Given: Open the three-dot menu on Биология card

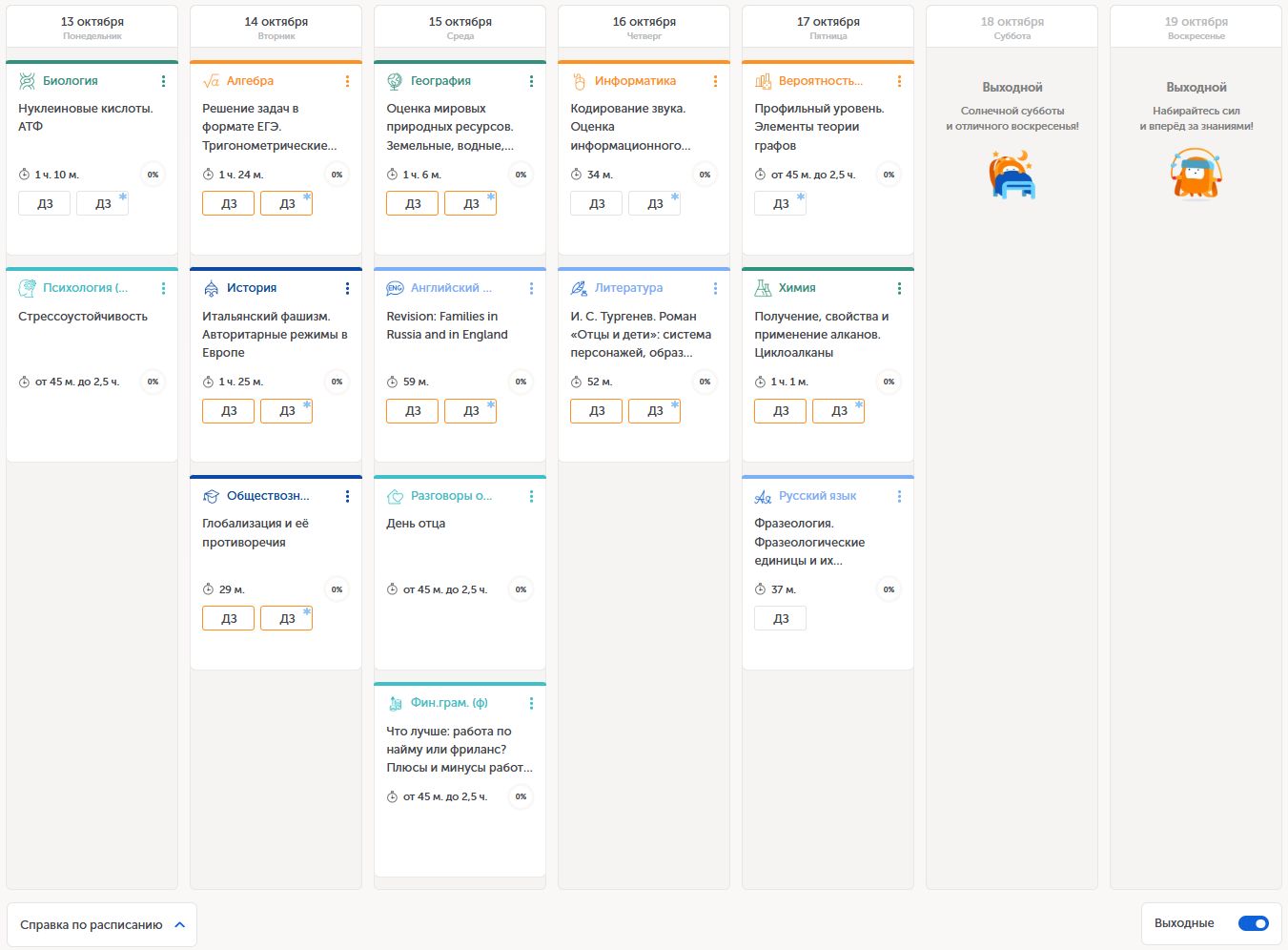Looking at the screenshot, I should (x=163, y=81).
